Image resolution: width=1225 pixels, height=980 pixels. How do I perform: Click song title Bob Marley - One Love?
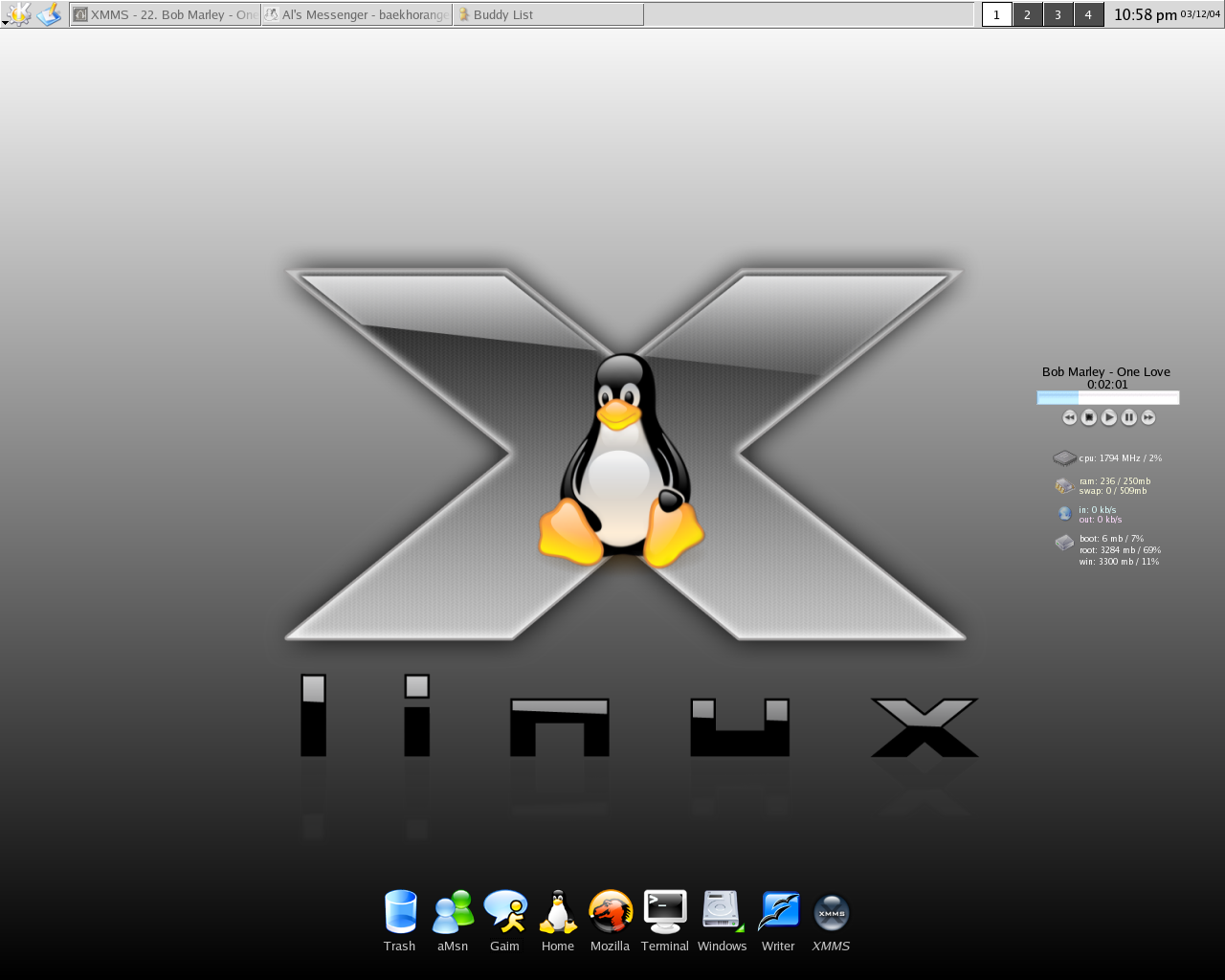pos(1106,371)
